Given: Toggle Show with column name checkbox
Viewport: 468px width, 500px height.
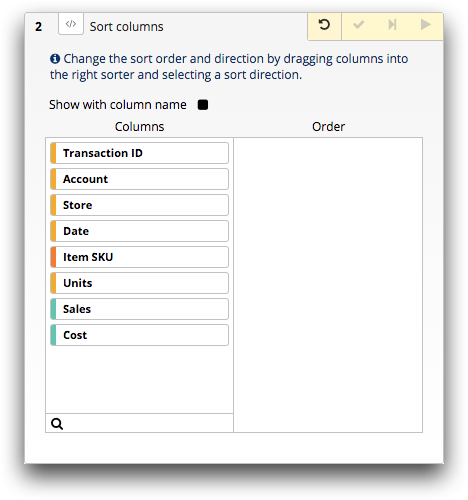Looking at the screenshot, I should click(203, 105).
